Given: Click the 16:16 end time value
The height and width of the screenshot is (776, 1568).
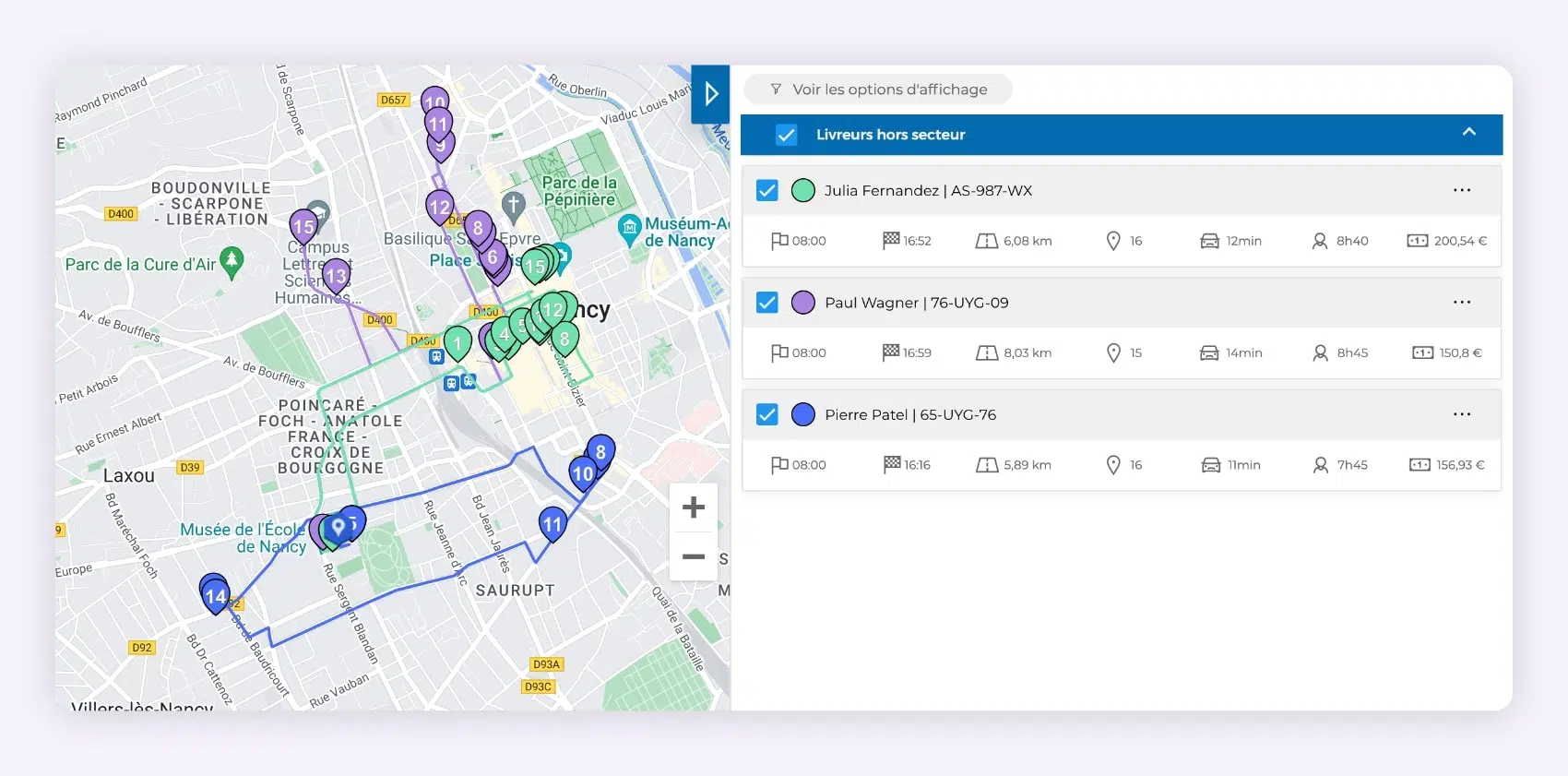Looking at the screenshot, I should [917, 465].
